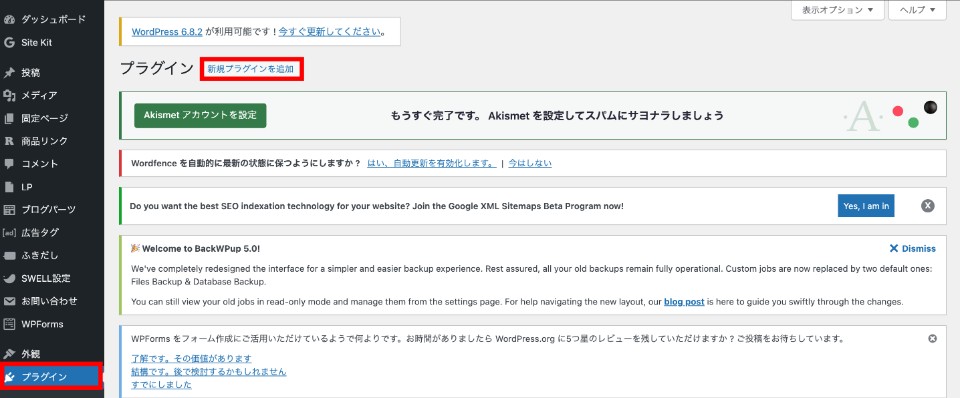
Task: Click the ブログパーツ sidebar icon
Action: coord(9,209)
